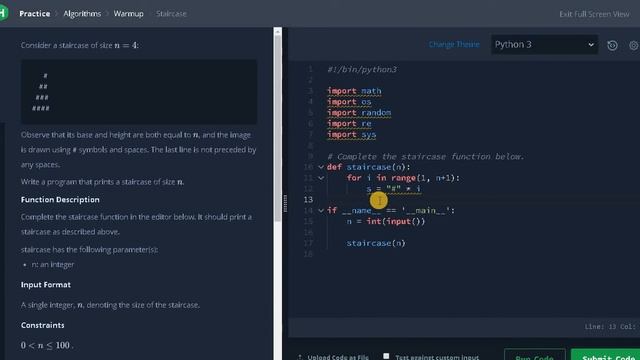Click the line 'import os'
Viewport: 640px width, 360px height.
click(x=349, y=102)
